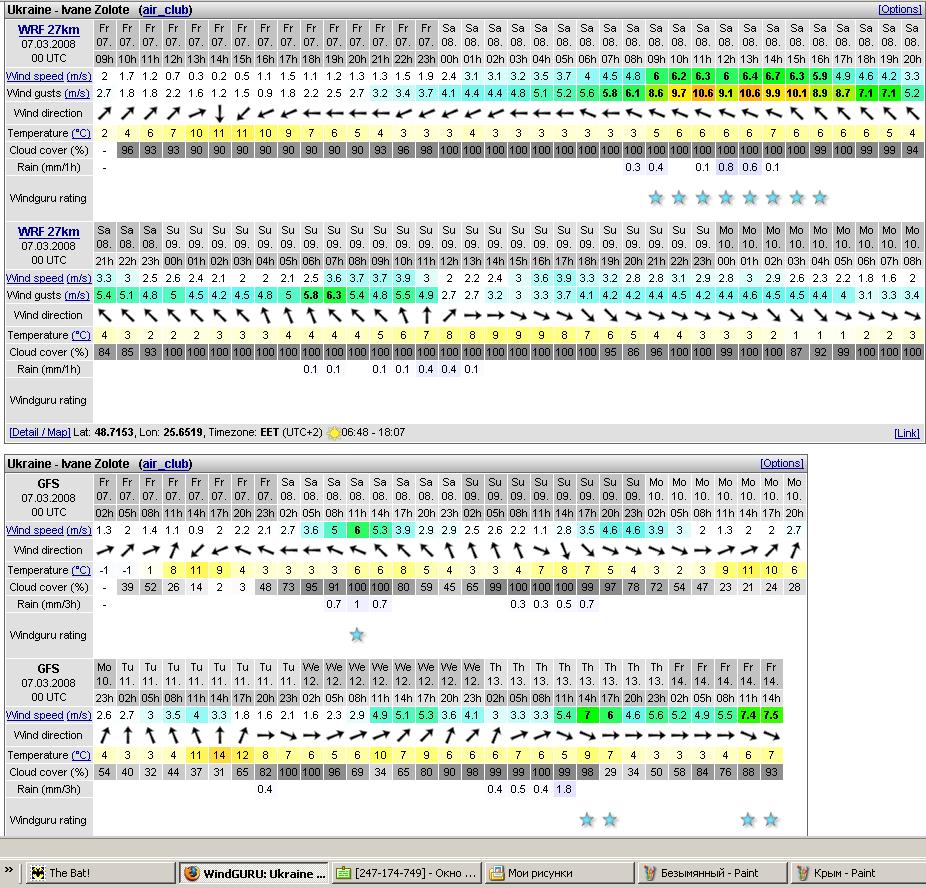Click the [Link] permalink at right
Screen dimensions: 926x888
click(907, 433)
